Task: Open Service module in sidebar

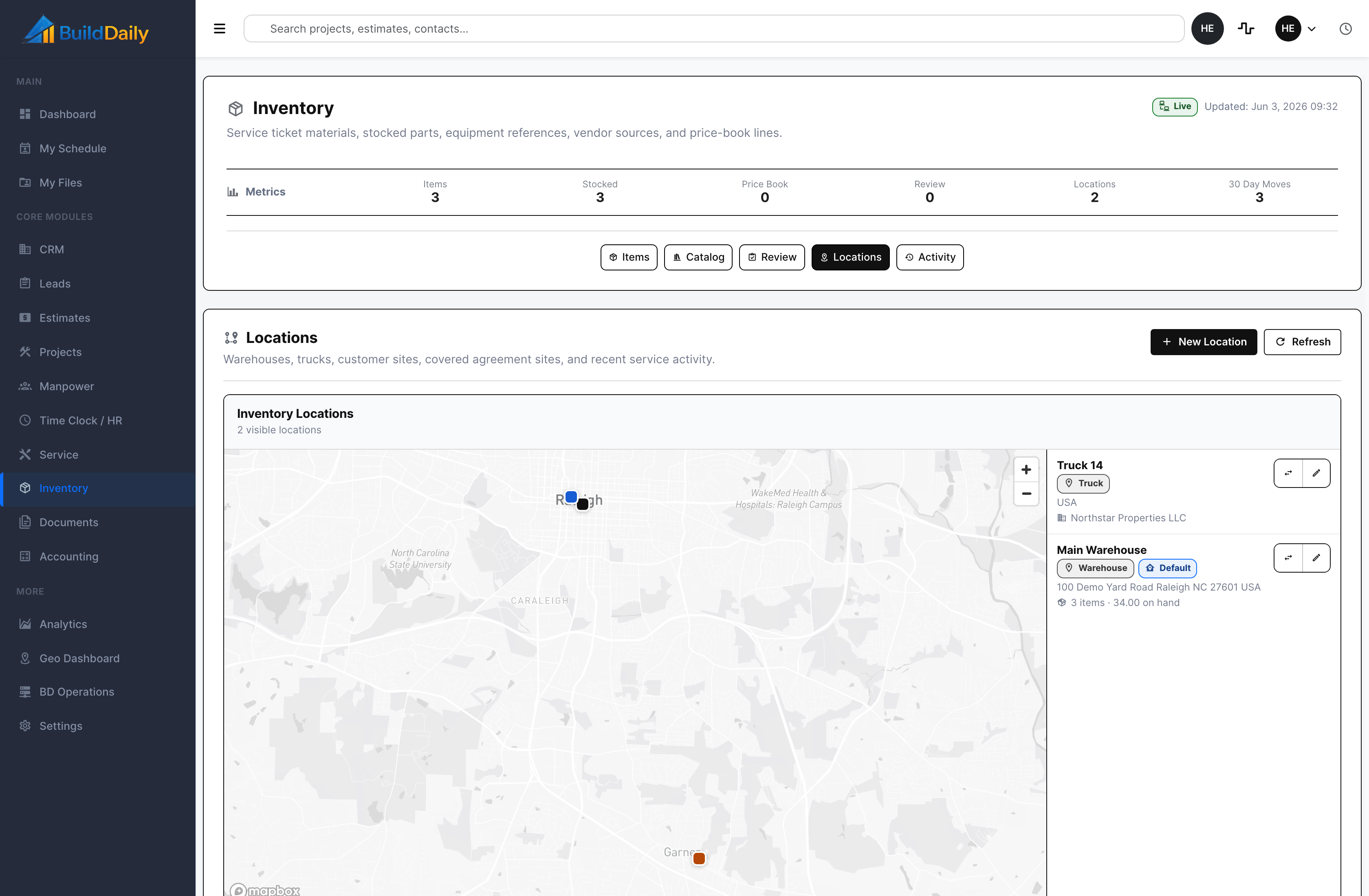Action: [x=98, y=455]
